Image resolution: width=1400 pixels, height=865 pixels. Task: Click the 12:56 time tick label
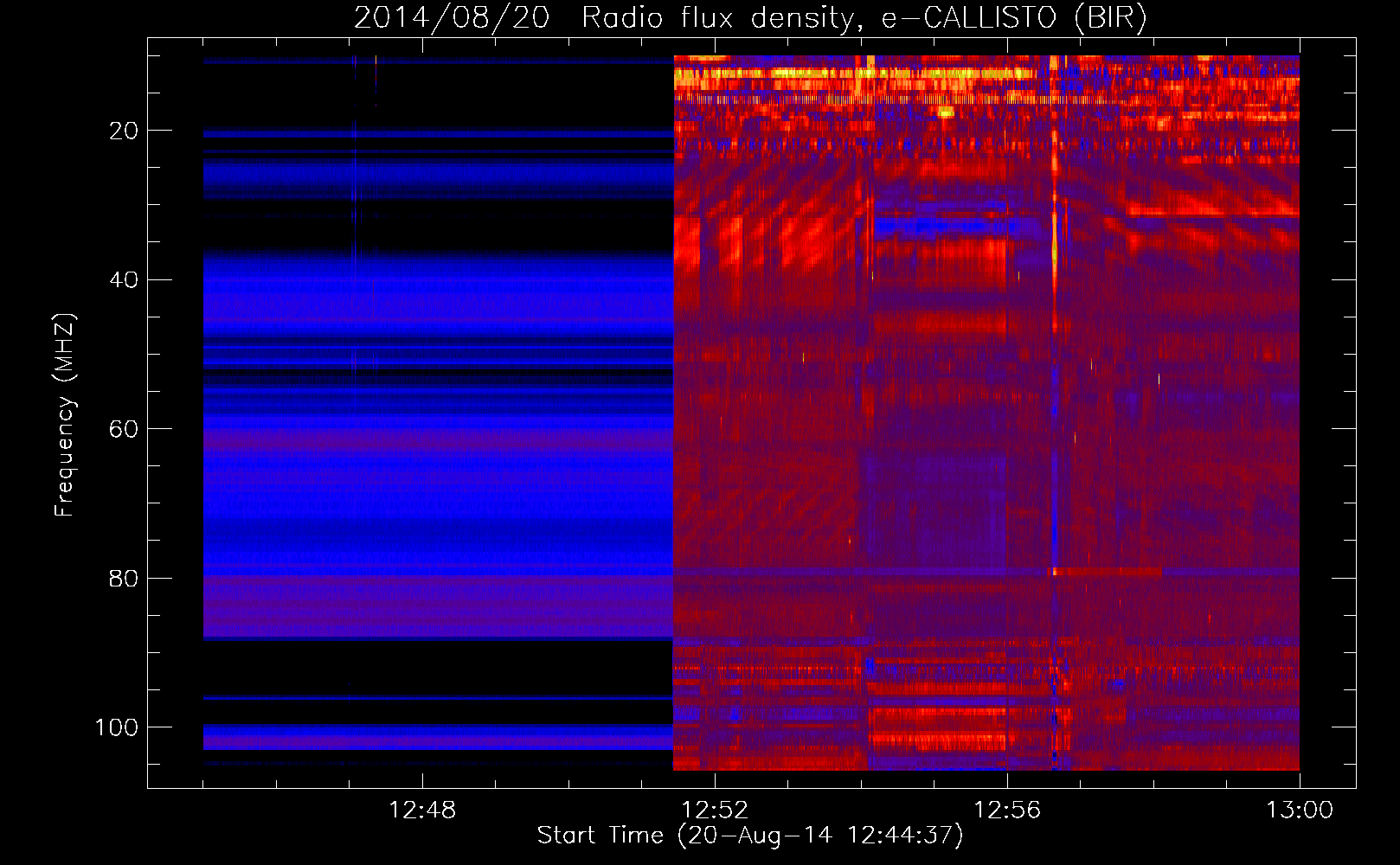coord(1007,811)
